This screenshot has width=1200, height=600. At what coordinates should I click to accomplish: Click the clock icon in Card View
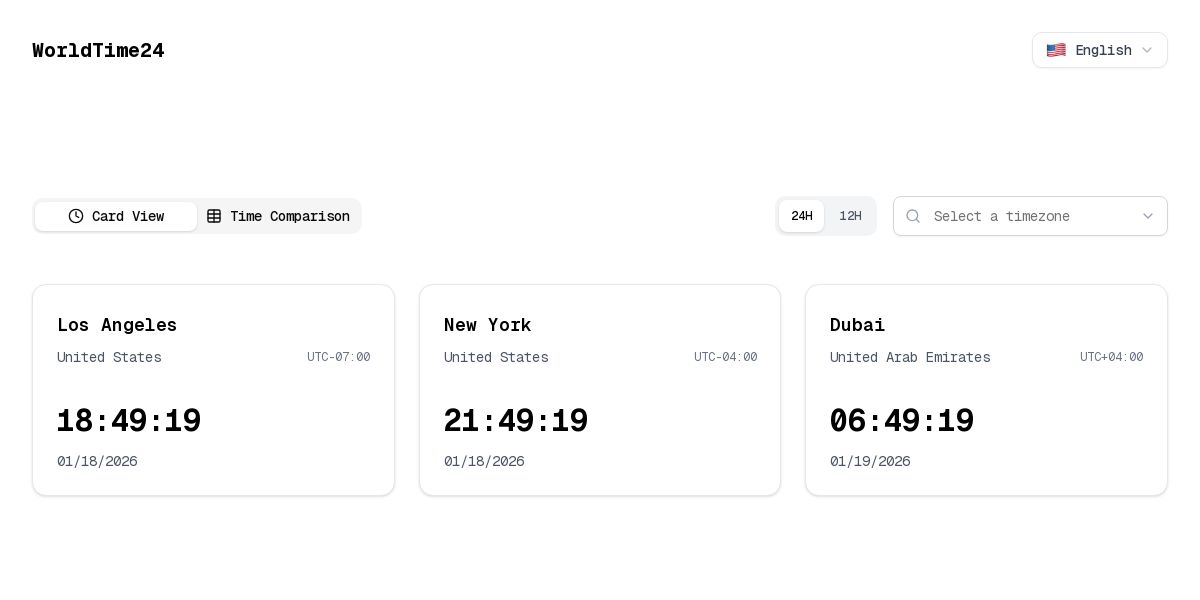(76, 216)
